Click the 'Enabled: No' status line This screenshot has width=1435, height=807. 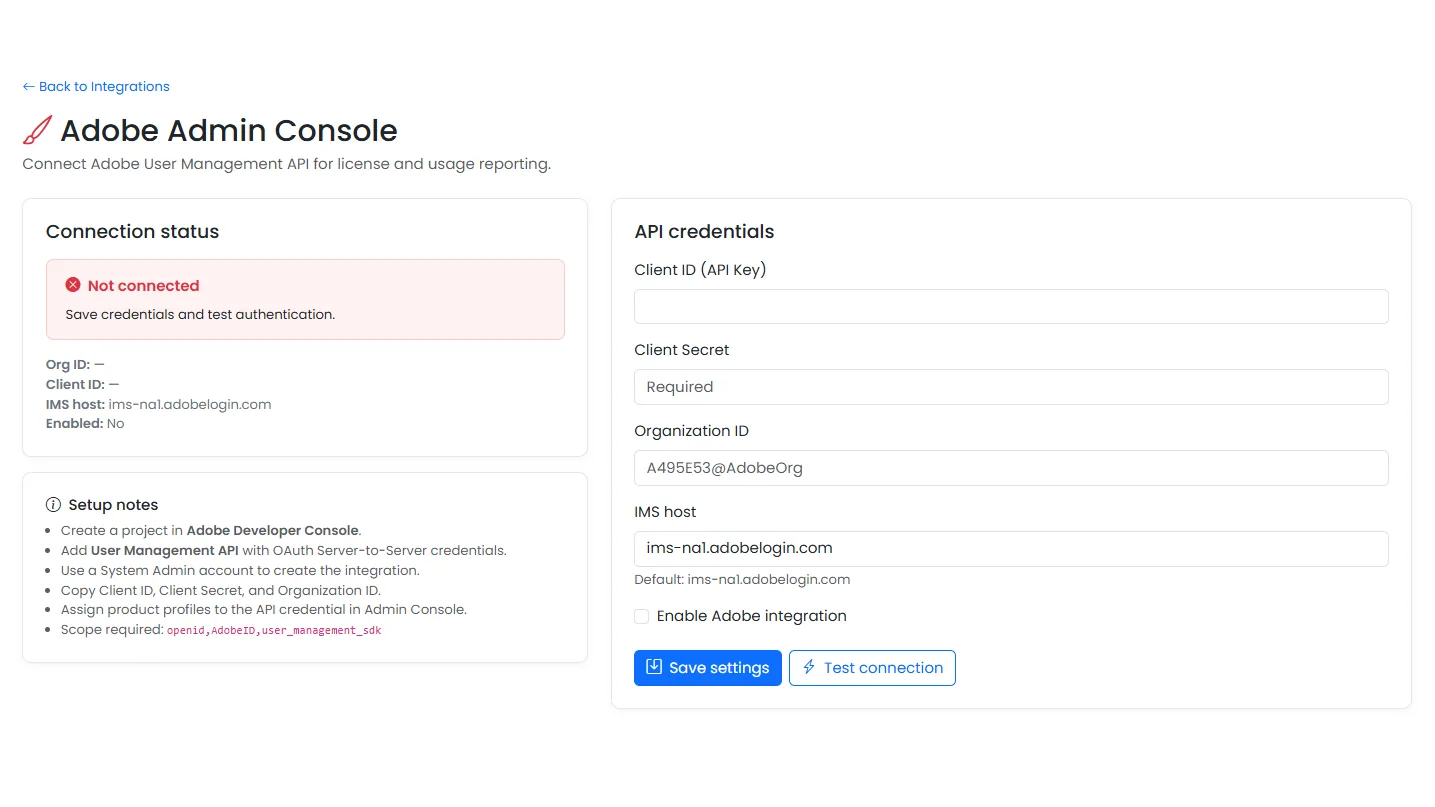click(85, 424)
